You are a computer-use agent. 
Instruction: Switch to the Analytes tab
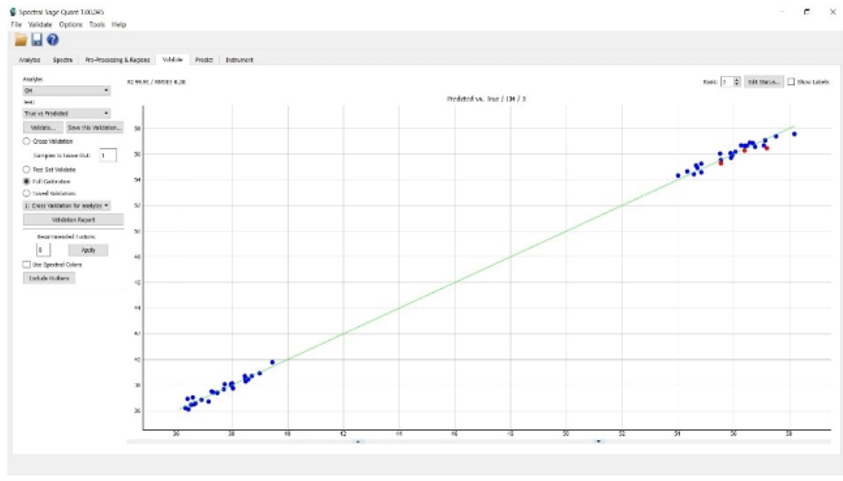[30, 60]
